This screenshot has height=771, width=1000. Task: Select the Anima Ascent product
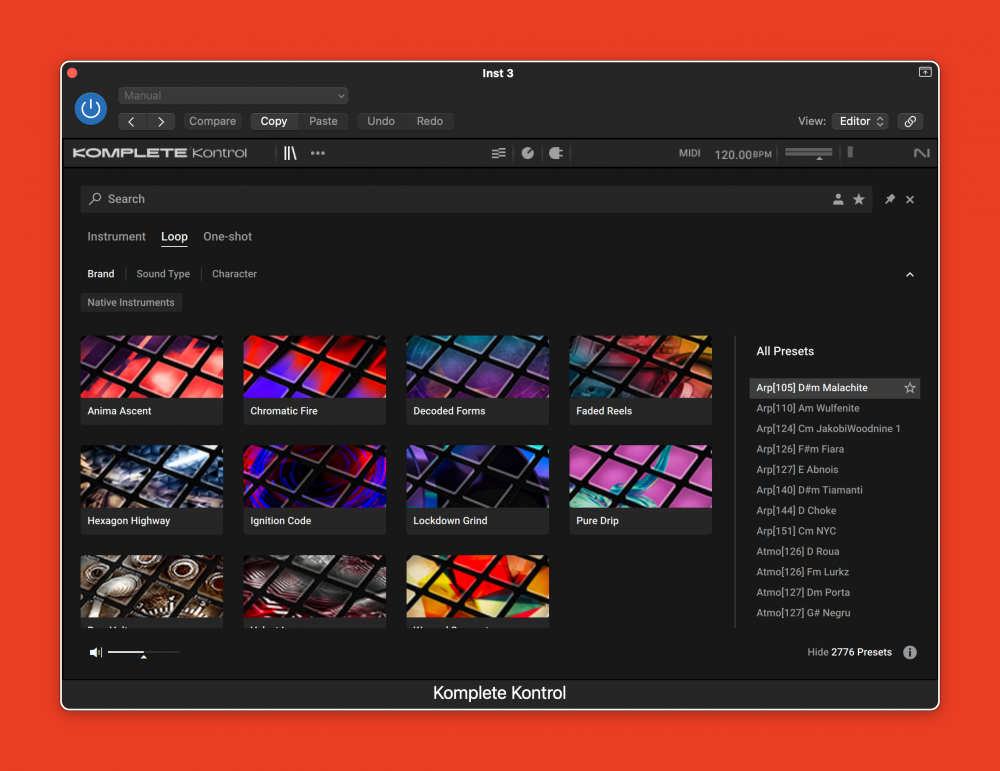coord(152,379)
